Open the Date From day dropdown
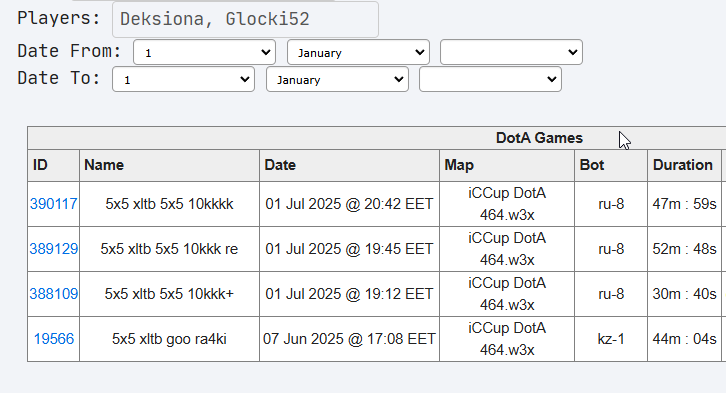Image resolution: width=726 pixels, height=393 pixels. click(x=204, y=52)
